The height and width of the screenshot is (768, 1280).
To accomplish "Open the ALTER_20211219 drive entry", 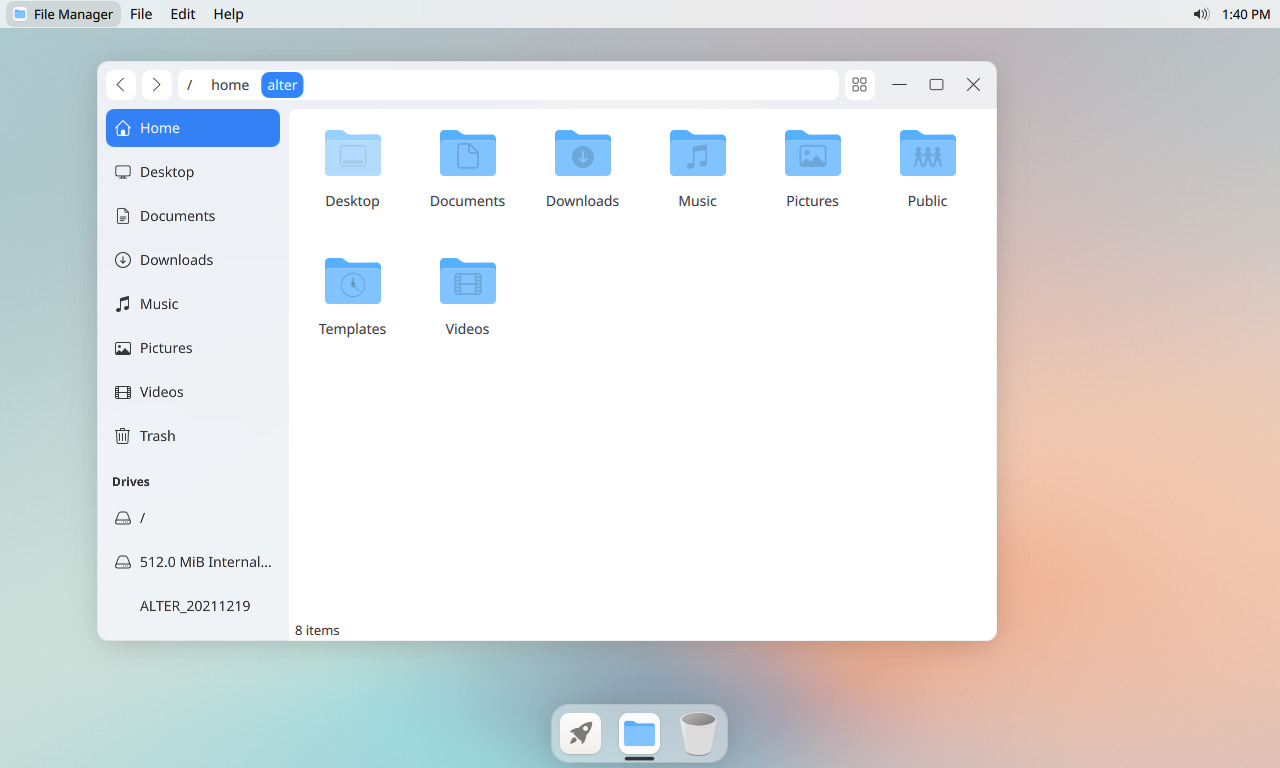I will [x=193, y=606].
